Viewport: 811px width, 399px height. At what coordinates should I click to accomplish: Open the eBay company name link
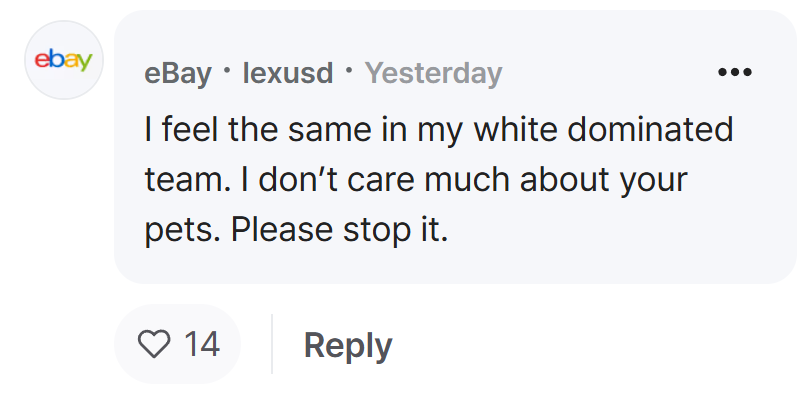pos(178,73)
